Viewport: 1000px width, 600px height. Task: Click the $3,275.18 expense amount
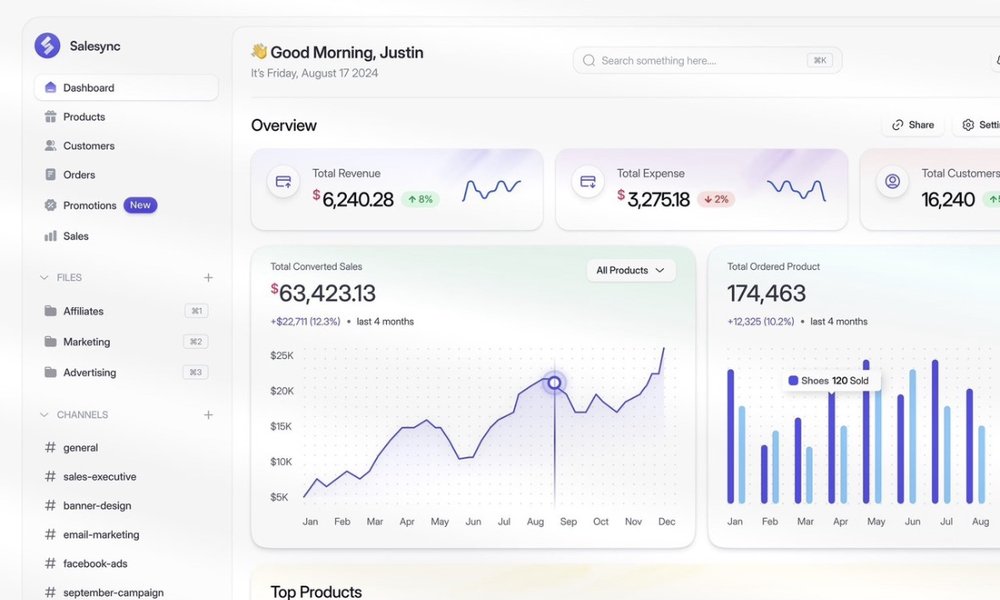[x=654, y=200]
